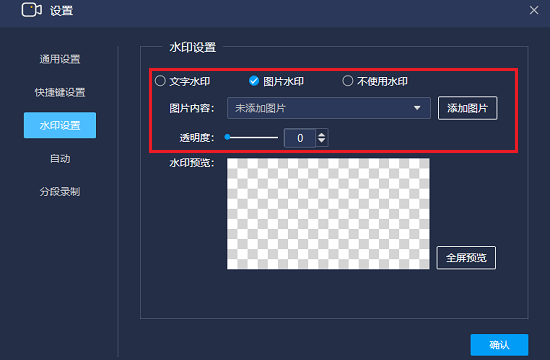Select the 图片水印 radio option
This screenshot has width=550, height=360.
point(254,81)
